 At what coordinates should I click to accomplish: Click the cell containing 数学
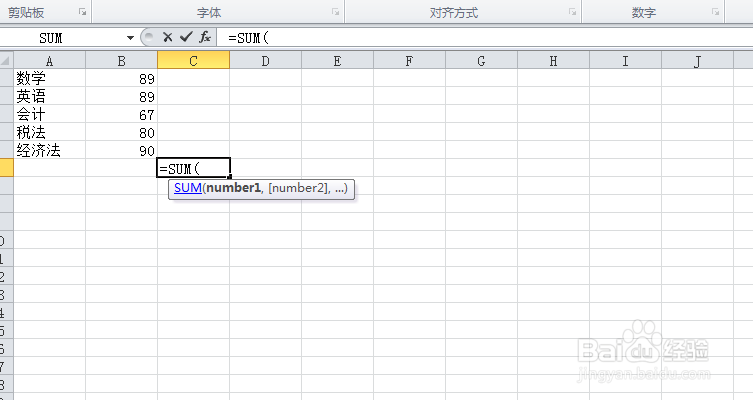(x=49, y=78)
